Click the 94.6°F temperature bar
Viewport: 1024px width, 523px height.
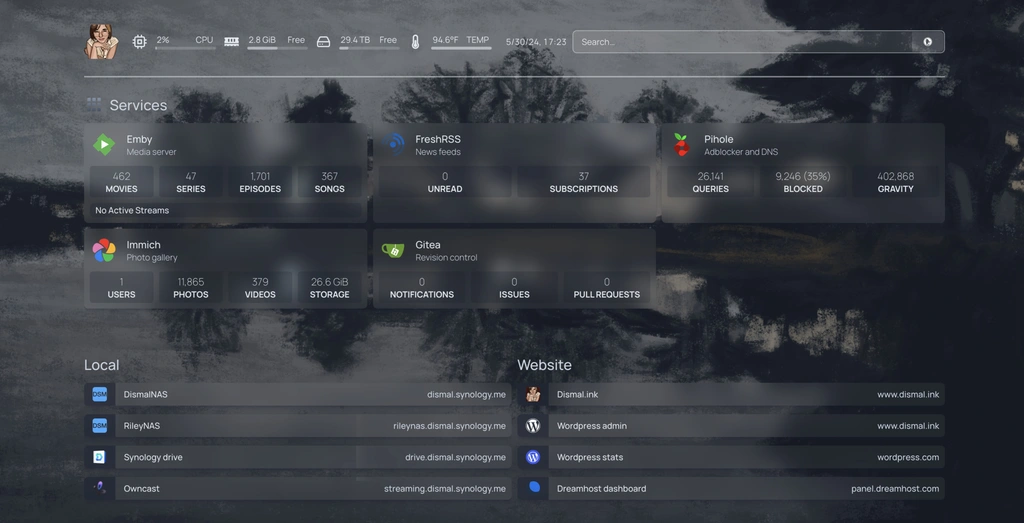461,48
